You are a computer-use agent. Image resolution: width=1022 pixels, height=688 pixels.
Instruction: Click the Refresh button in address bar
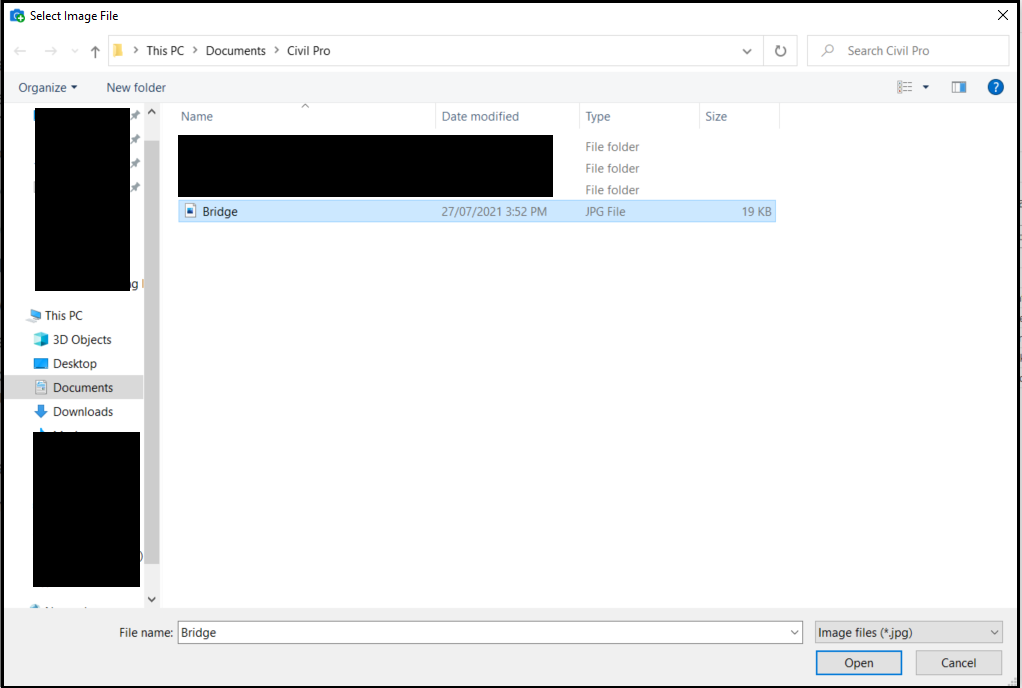pyautogui.click(x=780, y=51)
